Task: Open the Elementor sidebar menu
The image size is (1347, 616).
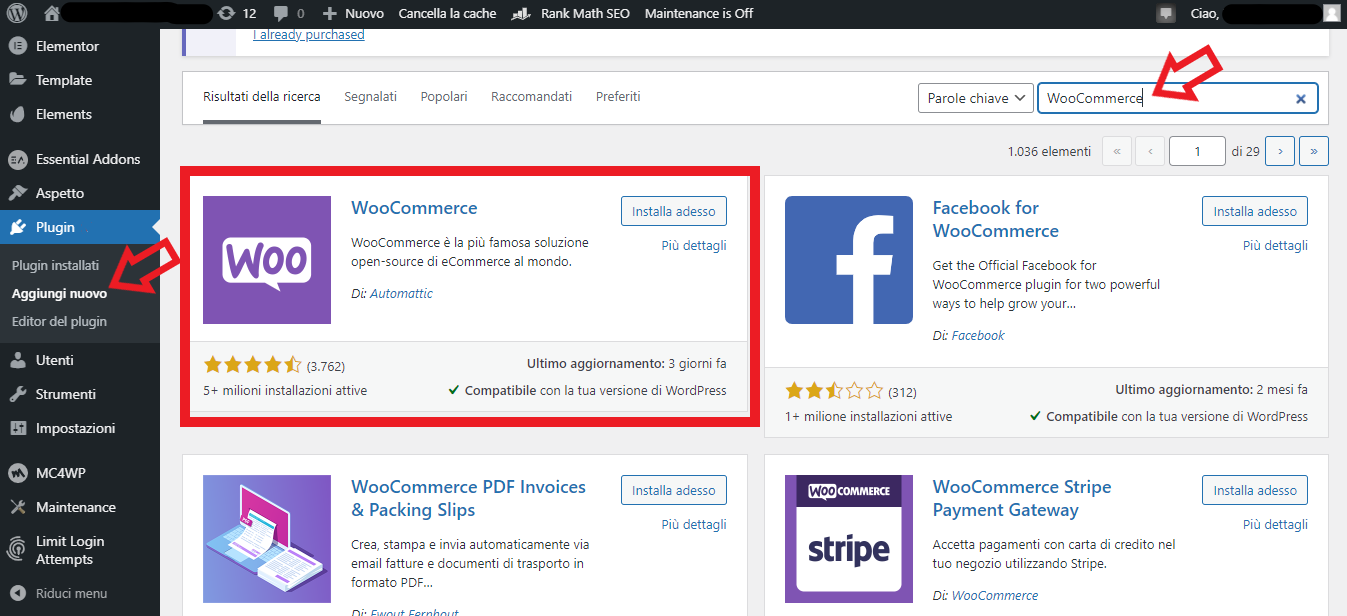Action: (67, 46)
